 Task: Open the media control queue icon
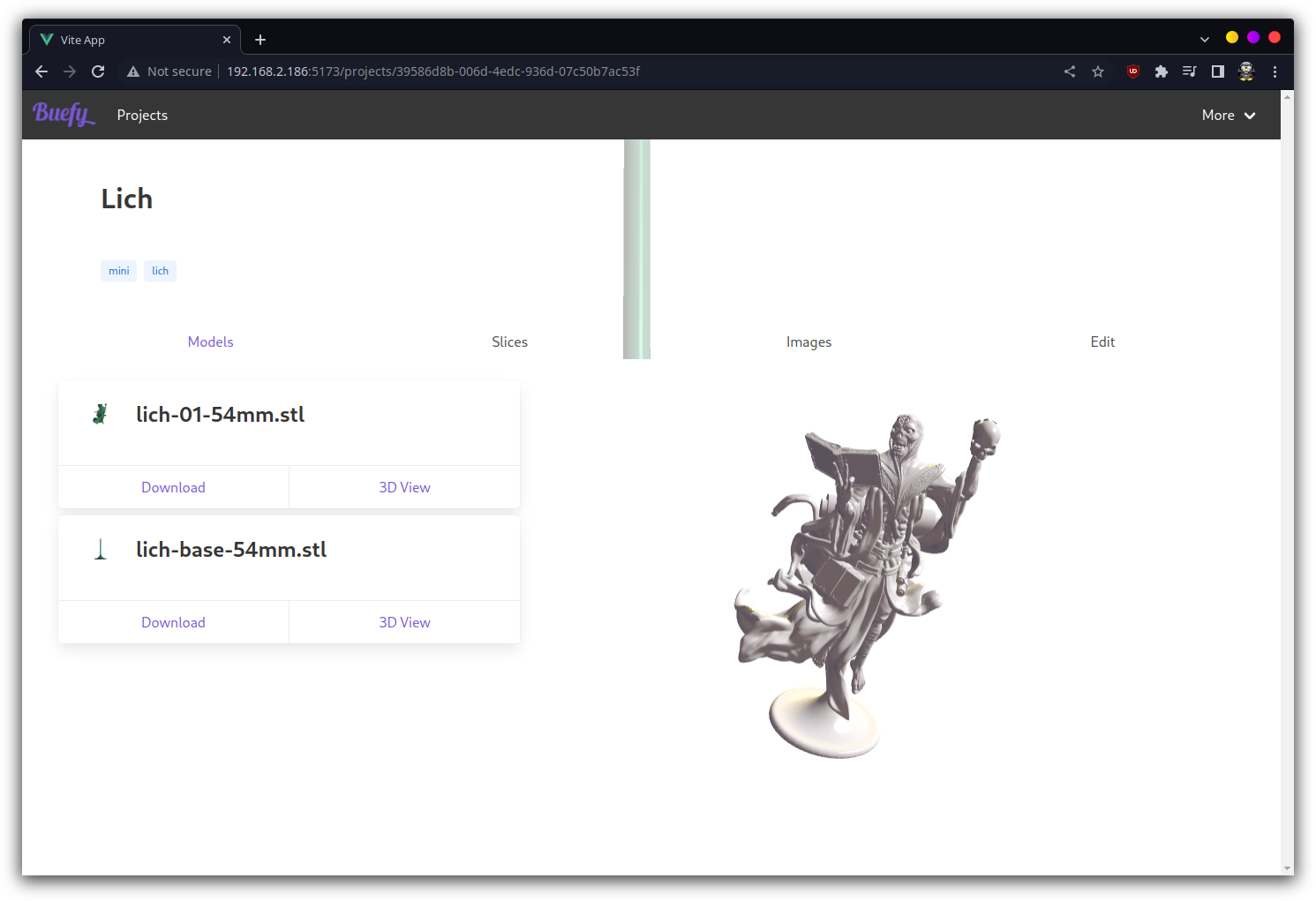tap(1190, 71)
